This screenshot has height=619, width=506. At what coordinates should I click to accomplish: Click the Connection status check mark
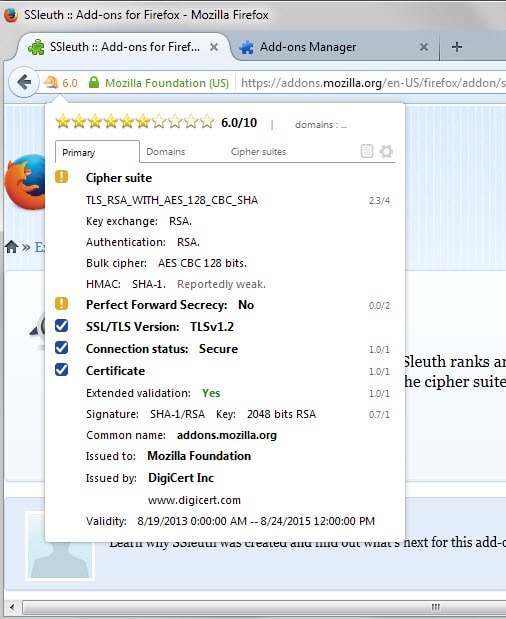[62, 348]
